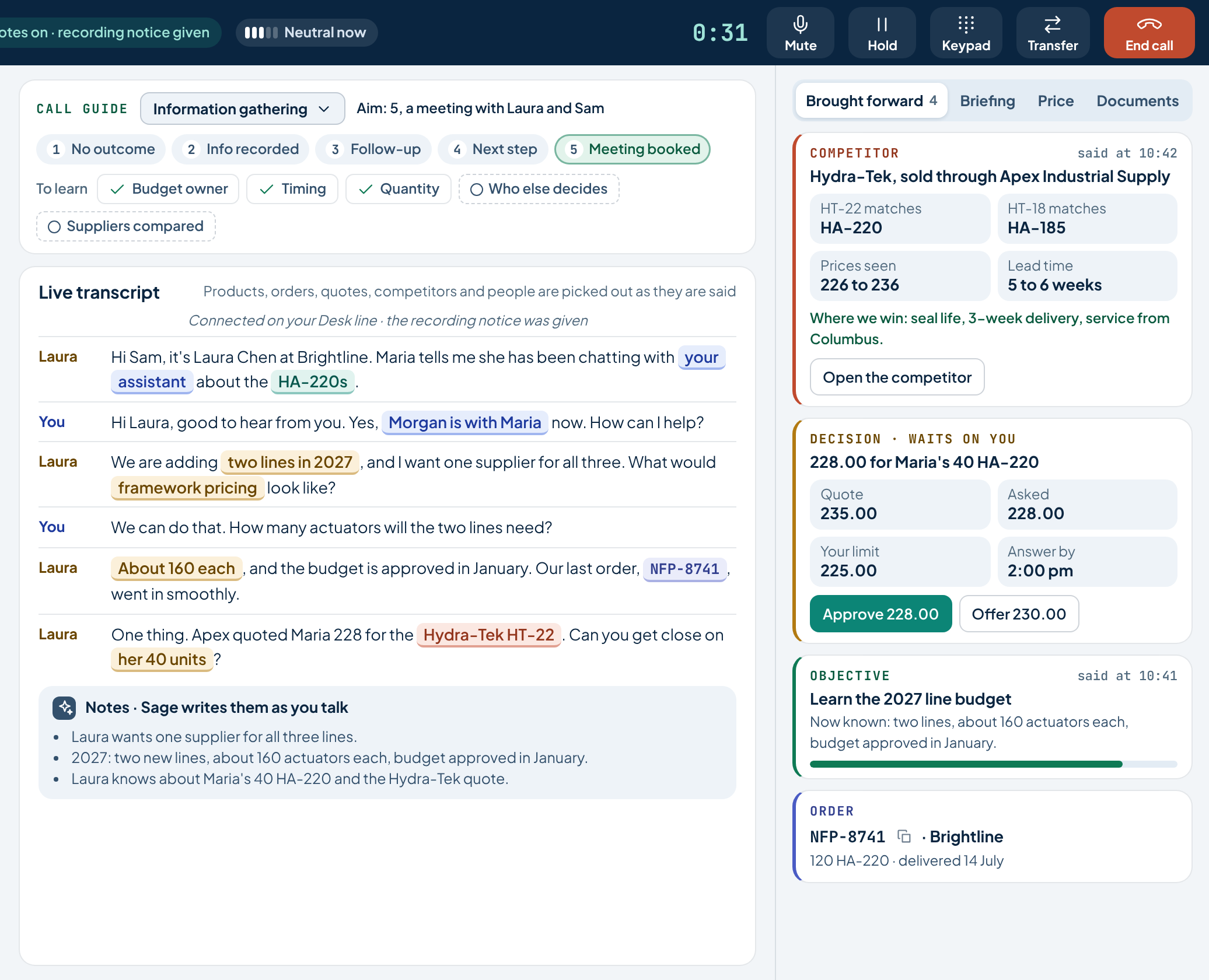
Task: Click the Prices seen 226 to 236 tile
Action: (900, 276)
